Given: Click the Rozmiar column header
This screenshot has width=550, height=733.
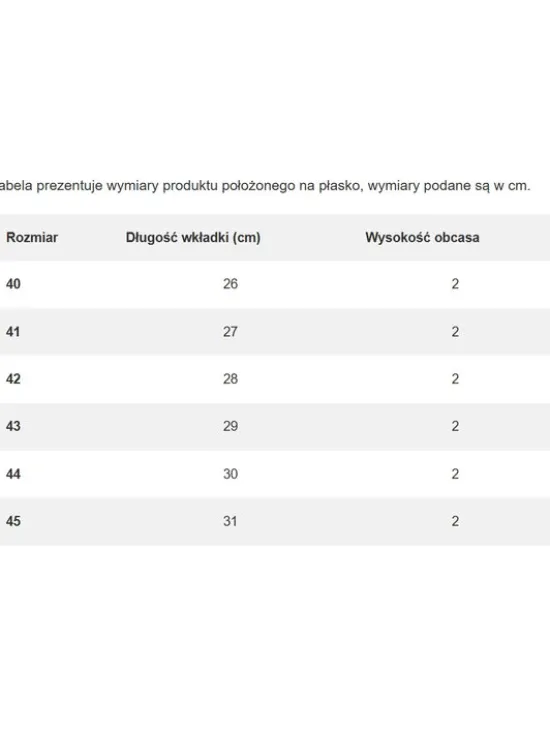Looking at the screenshot, I should 32,237.
